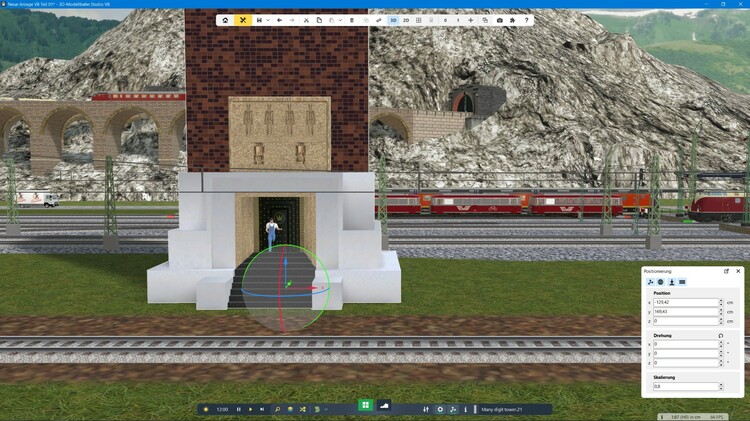Toggle gizmo axes icon in Positionierung panel

click(651, 282)
